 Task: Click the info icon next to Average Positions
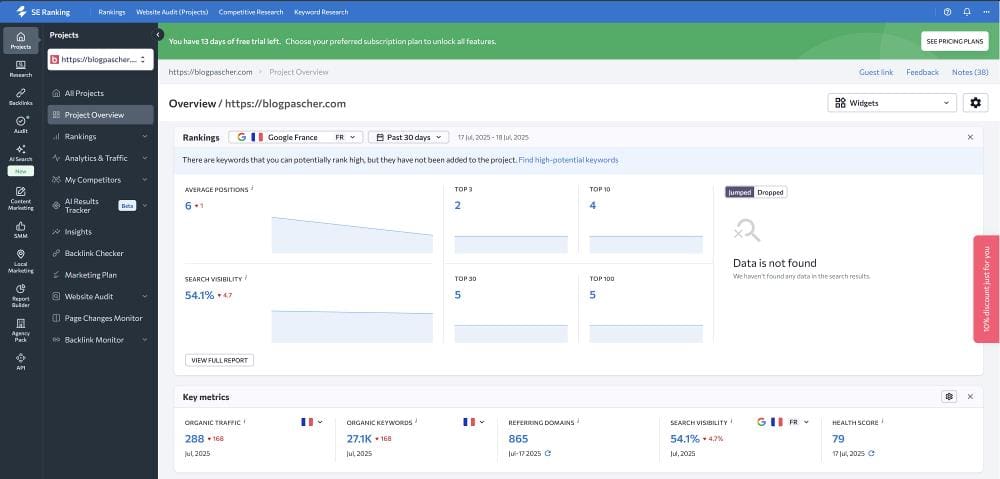pos(253,188)
